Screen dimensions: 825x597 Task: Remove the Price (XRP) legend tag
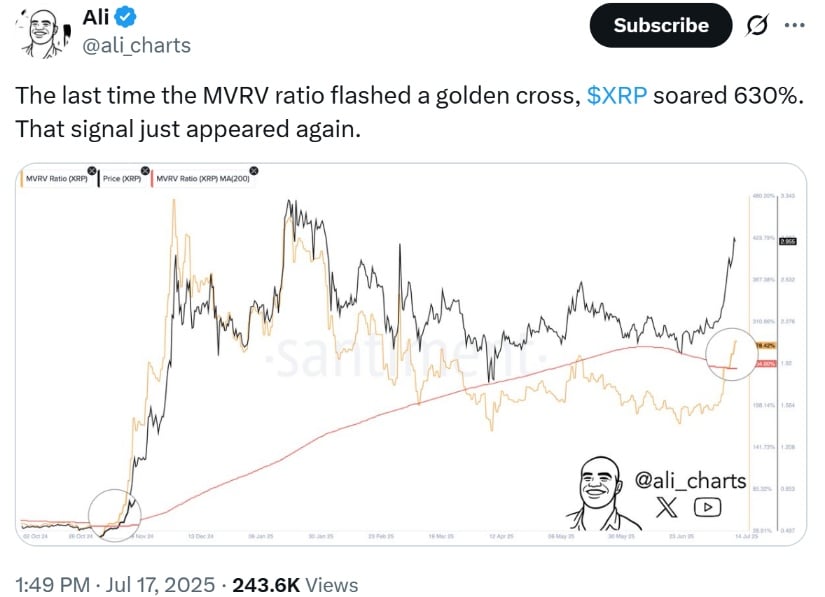tap(145, 170)
